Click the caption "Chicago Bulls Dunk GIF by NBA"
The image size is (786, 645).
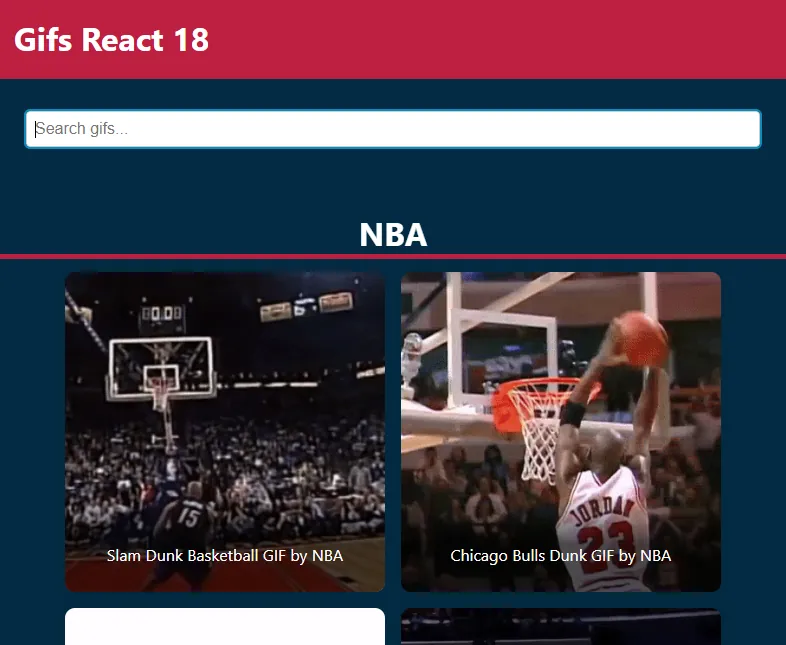(x=561, y=555)
